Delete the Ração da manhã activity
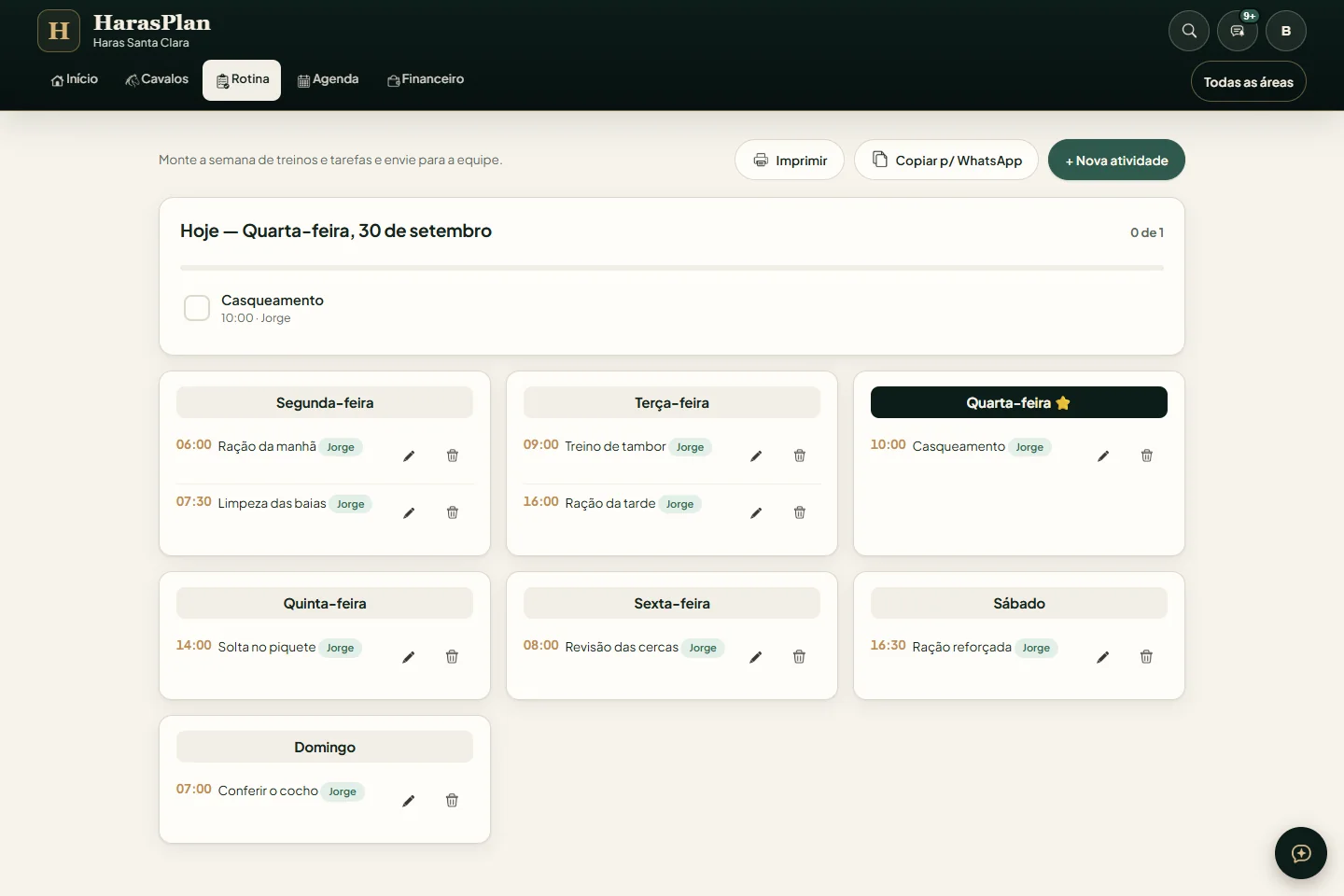The height and width of the screenshot is (896, 1344). click(x=453, y=455)
